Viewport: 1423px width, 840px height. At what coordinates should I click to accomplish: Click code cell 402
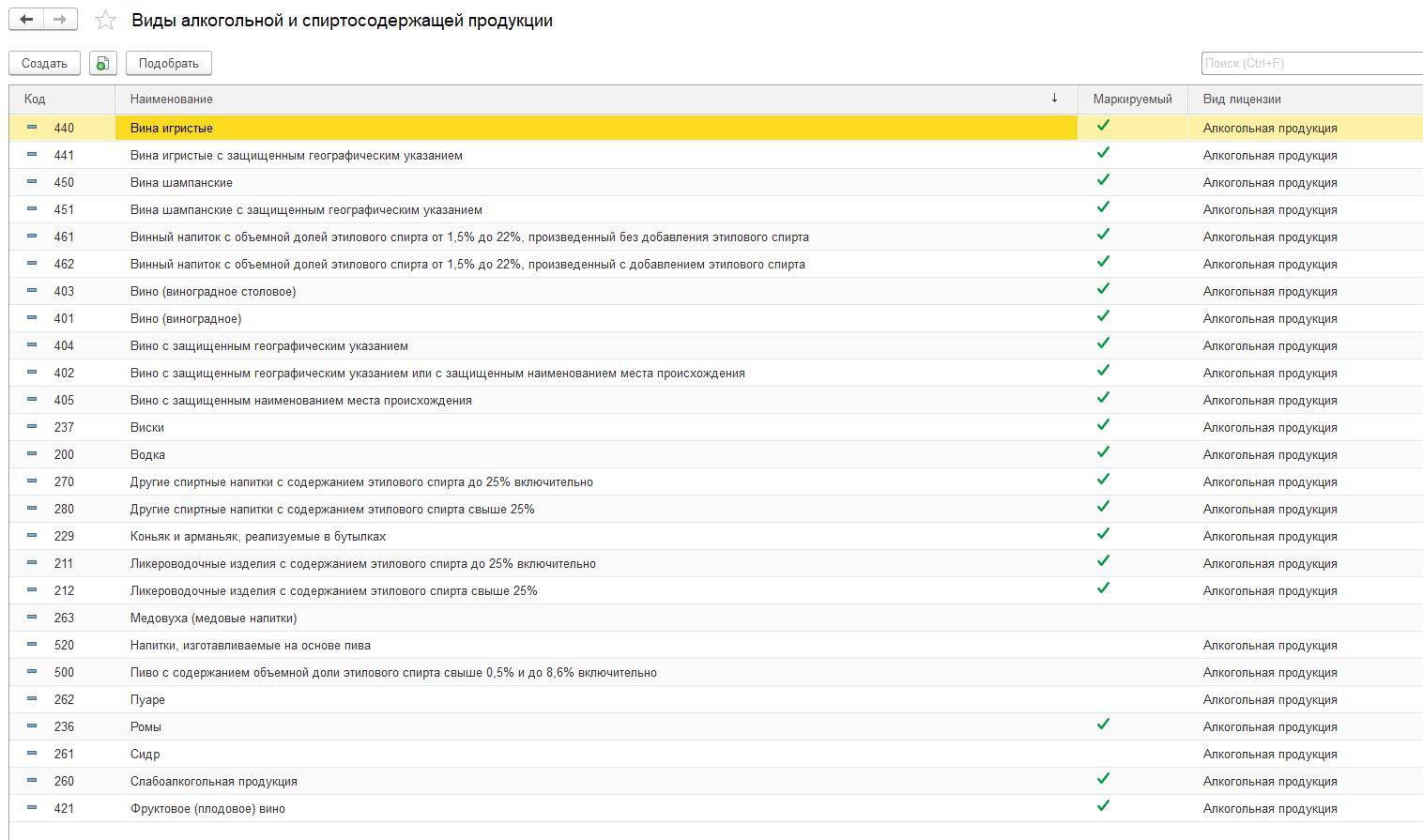64,374
